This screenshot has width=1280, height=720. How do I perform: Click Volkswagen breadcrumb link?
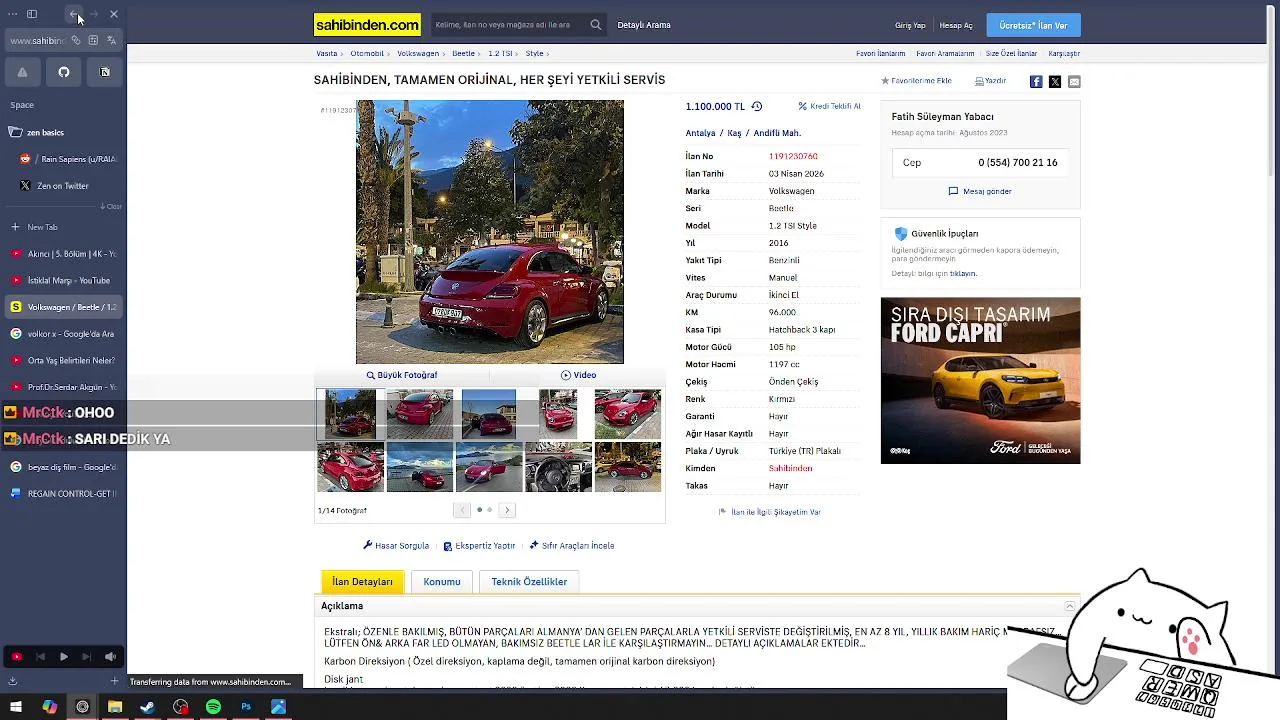(418, 53)
